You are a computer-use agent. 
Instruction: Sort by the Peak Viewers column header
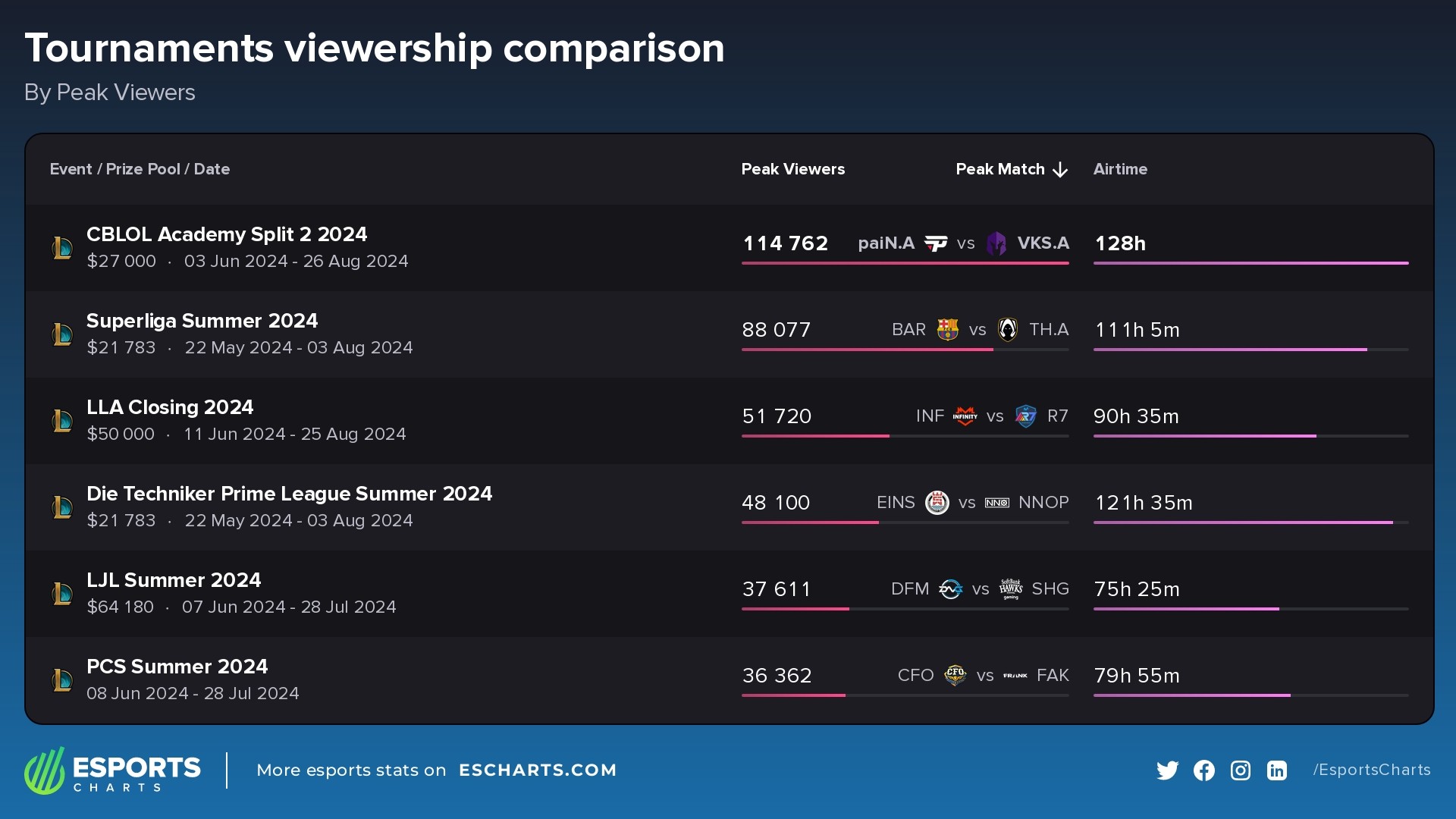pyautogui.click(x=793, y=169)
